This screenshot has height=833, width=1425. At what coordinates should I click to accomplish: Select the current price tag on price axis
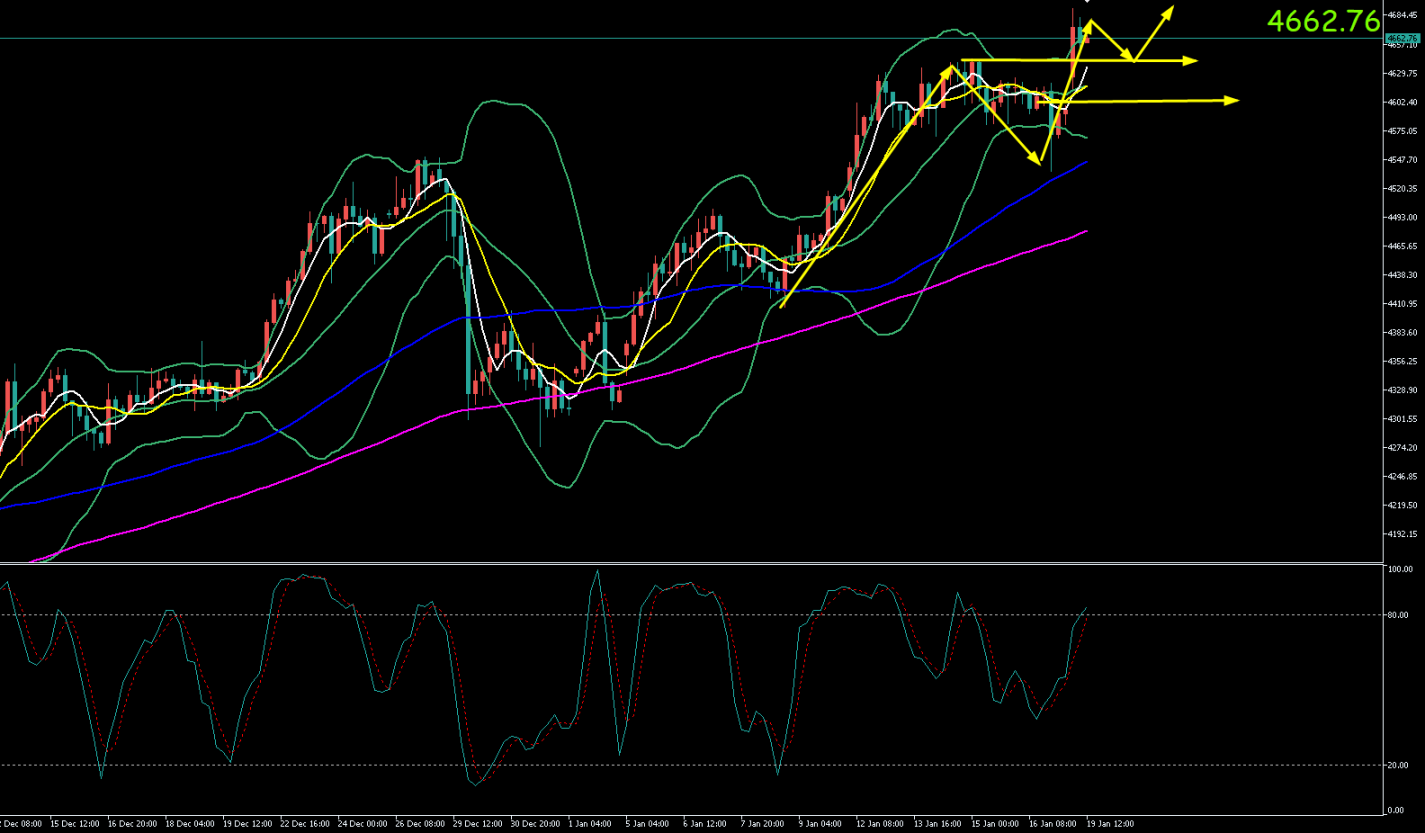[1403, 38]
